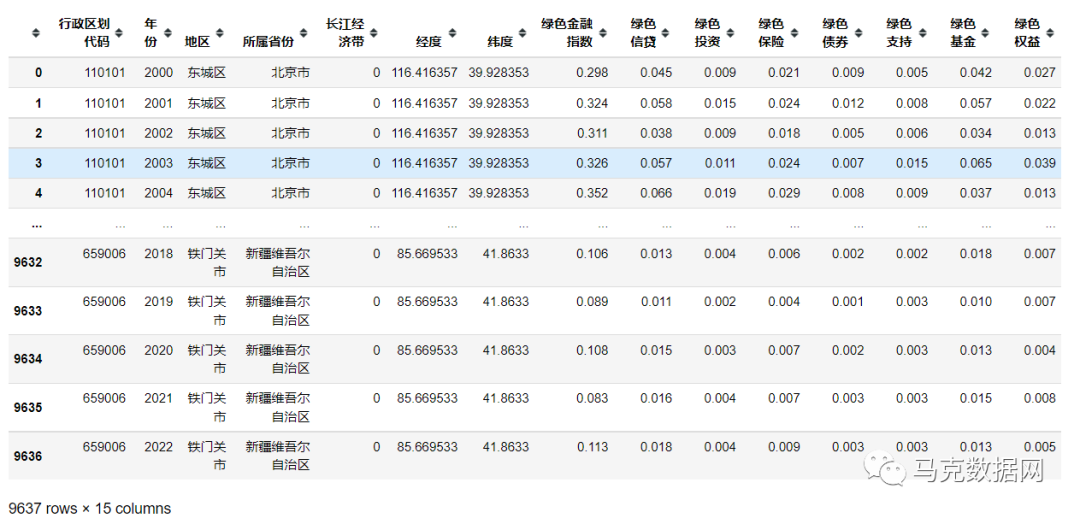
Task: Click 绿色信贷 value 0.045
Action: pyautogui.click(x=656, y=72)
